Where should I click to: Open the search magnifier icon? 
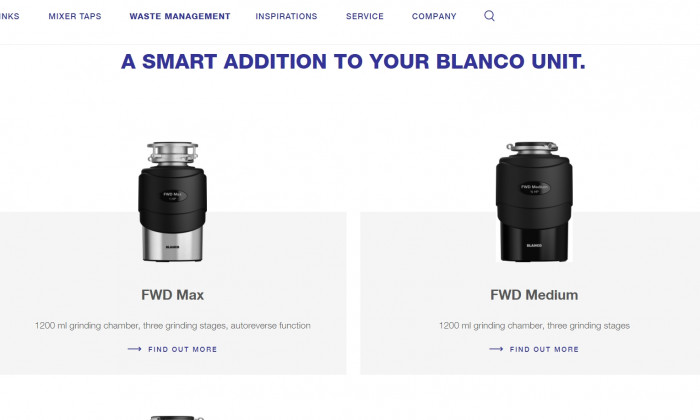click(489, 16)
